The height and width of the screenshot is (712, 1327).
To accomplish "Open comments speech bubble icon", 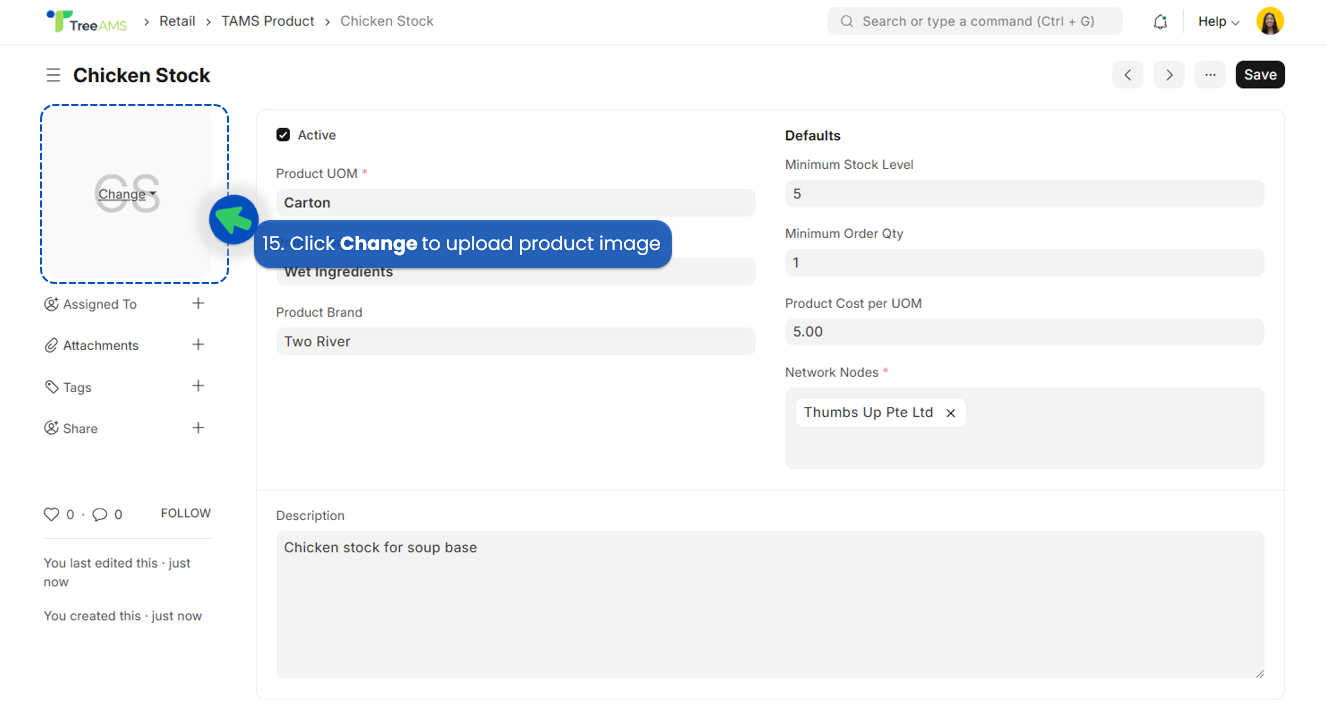I will click(100, 514).
